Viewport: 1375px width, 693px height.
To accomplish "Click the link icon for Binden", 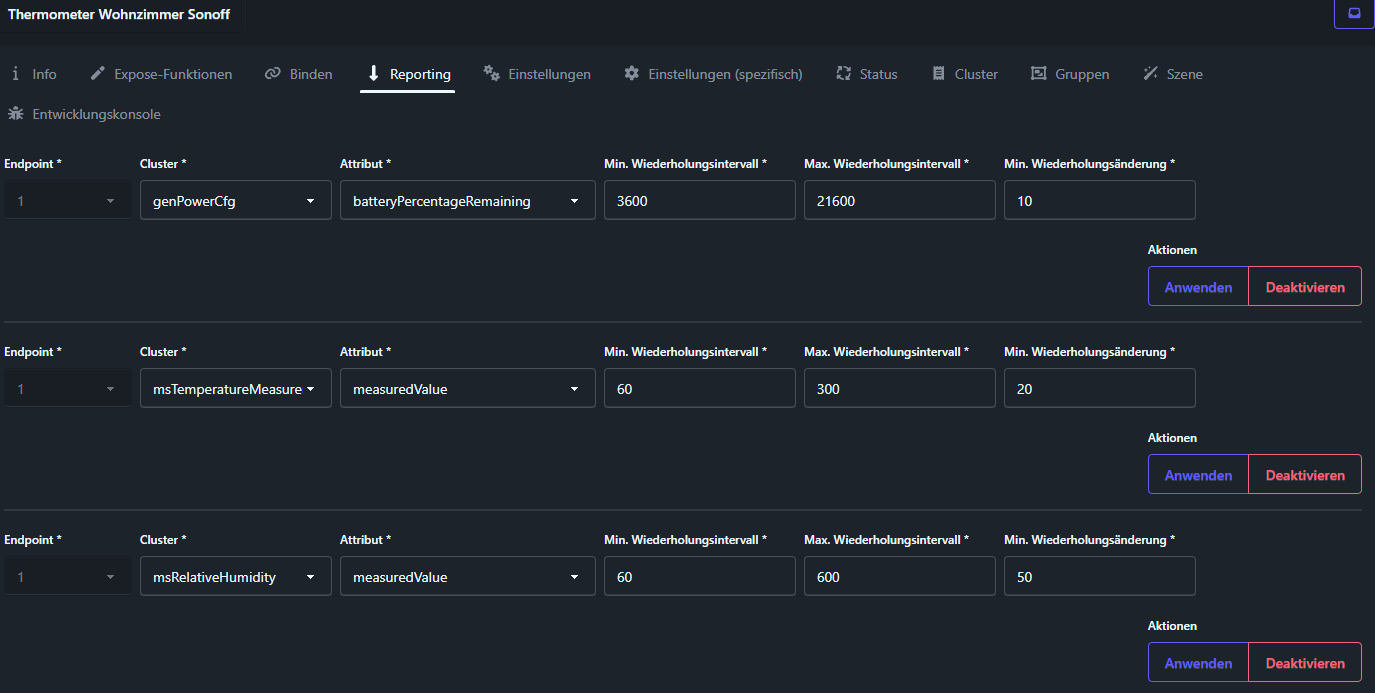I will click(273, 74).
